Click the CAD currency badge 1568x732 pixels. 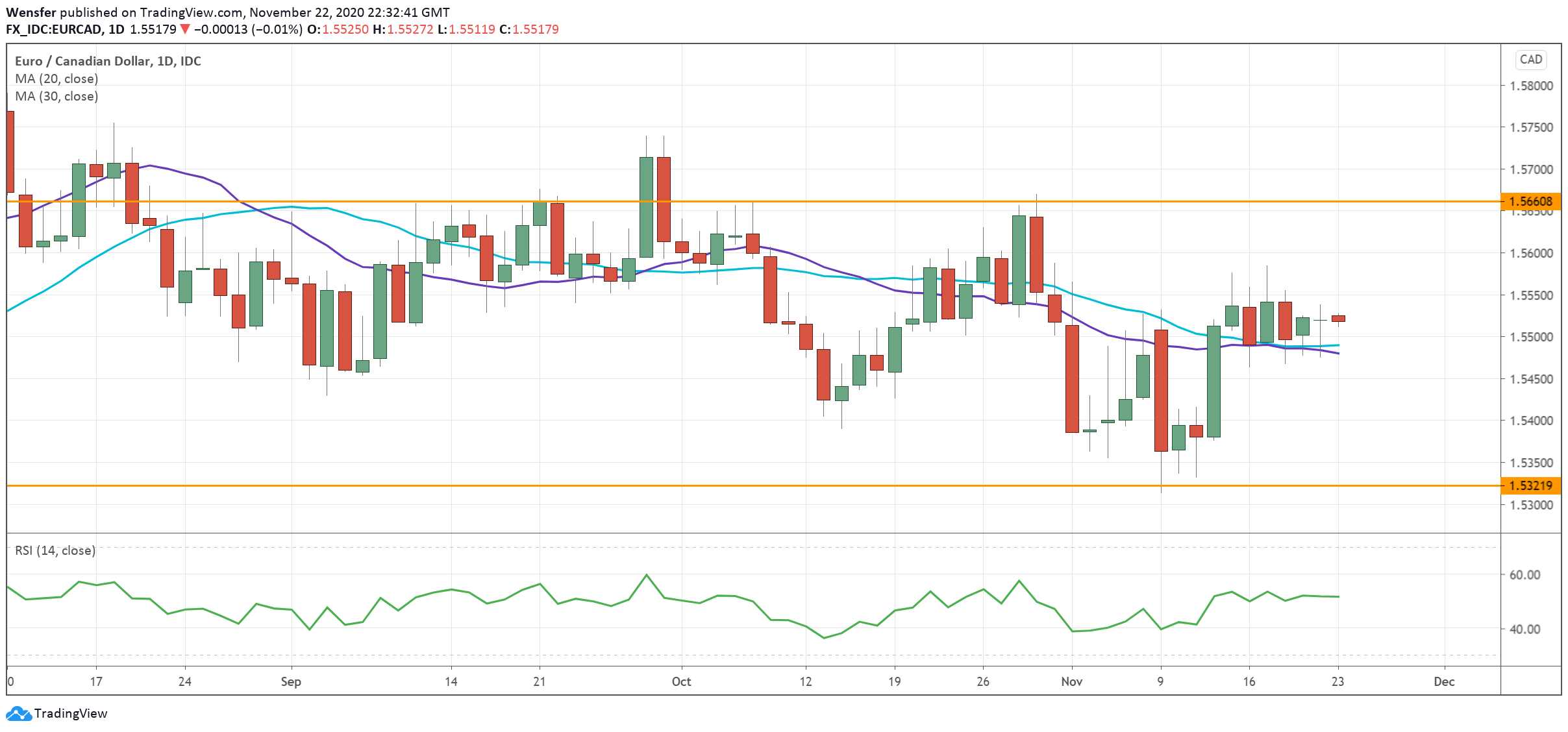coord(1530,60)
